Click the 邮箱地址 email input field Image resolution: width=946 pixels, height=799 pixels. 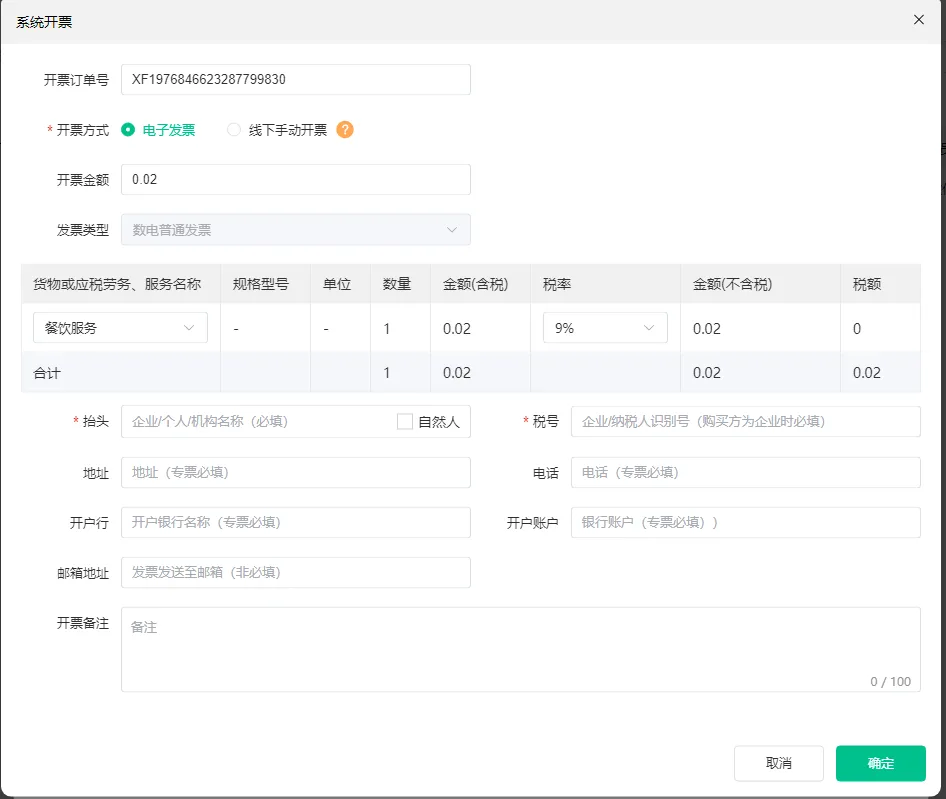coord(295,572)
